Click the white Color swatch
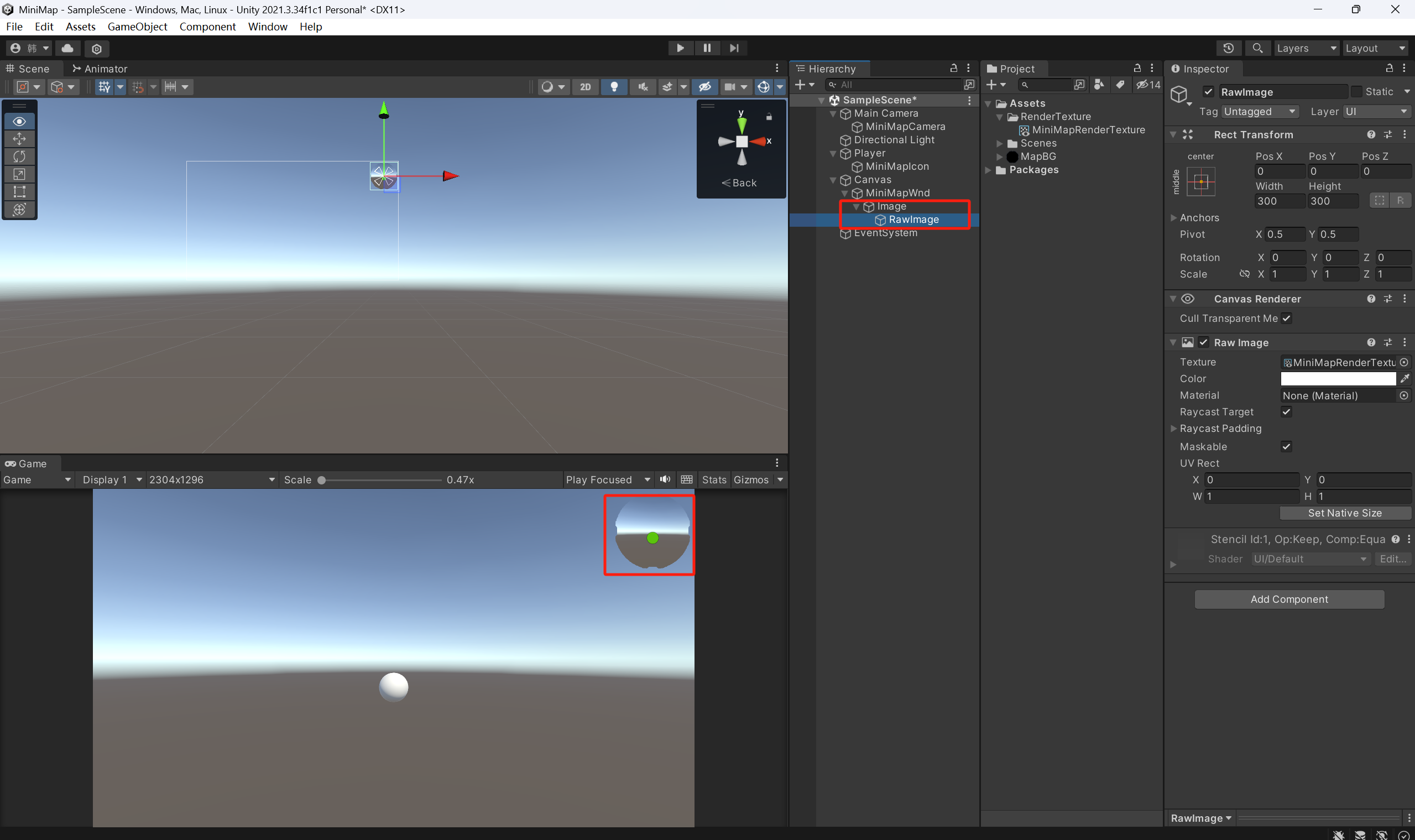The width and height of the screenshot is (1415, 840). [1338, 379]
